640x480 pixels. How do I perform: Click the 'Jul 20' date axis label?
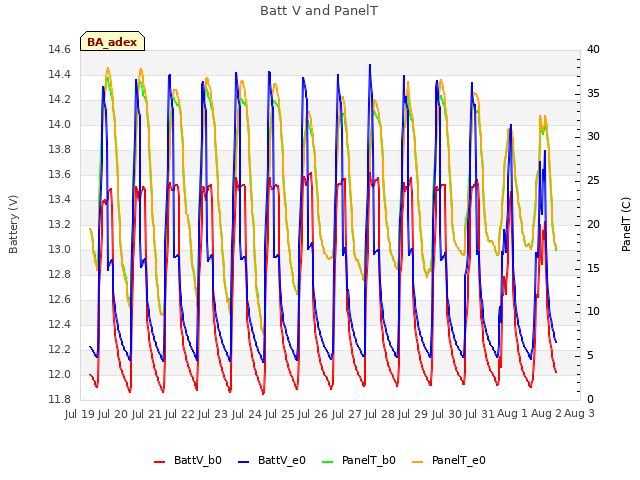coord(113,414)
